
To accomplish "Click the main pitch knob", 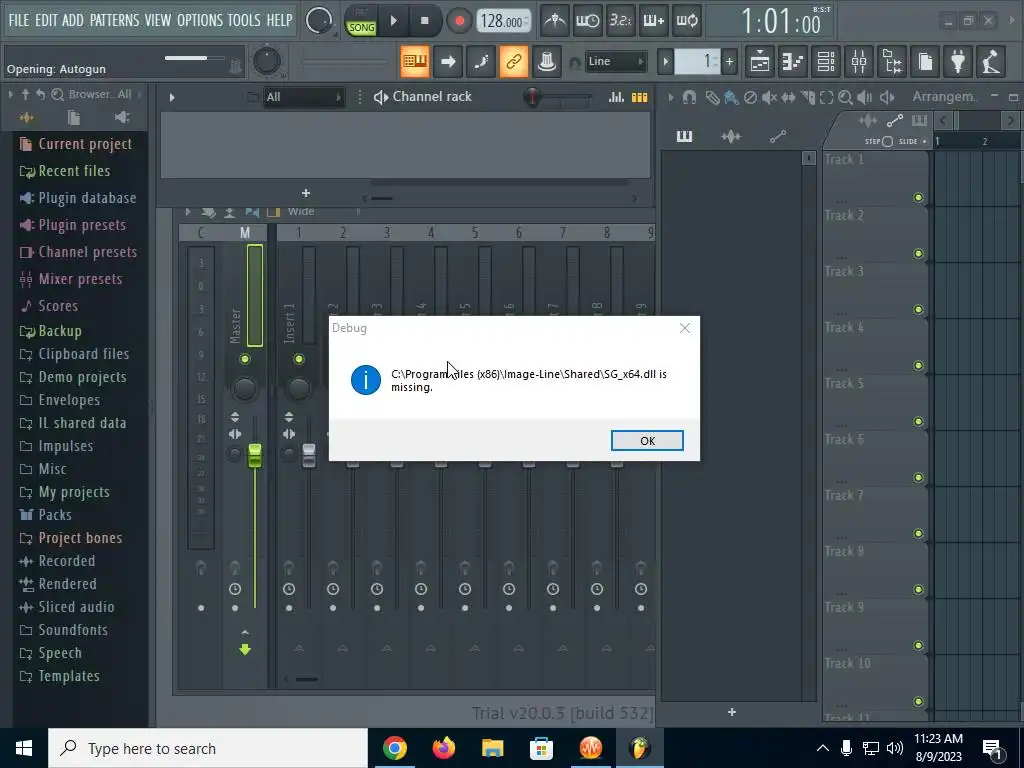I will (266, 61).
